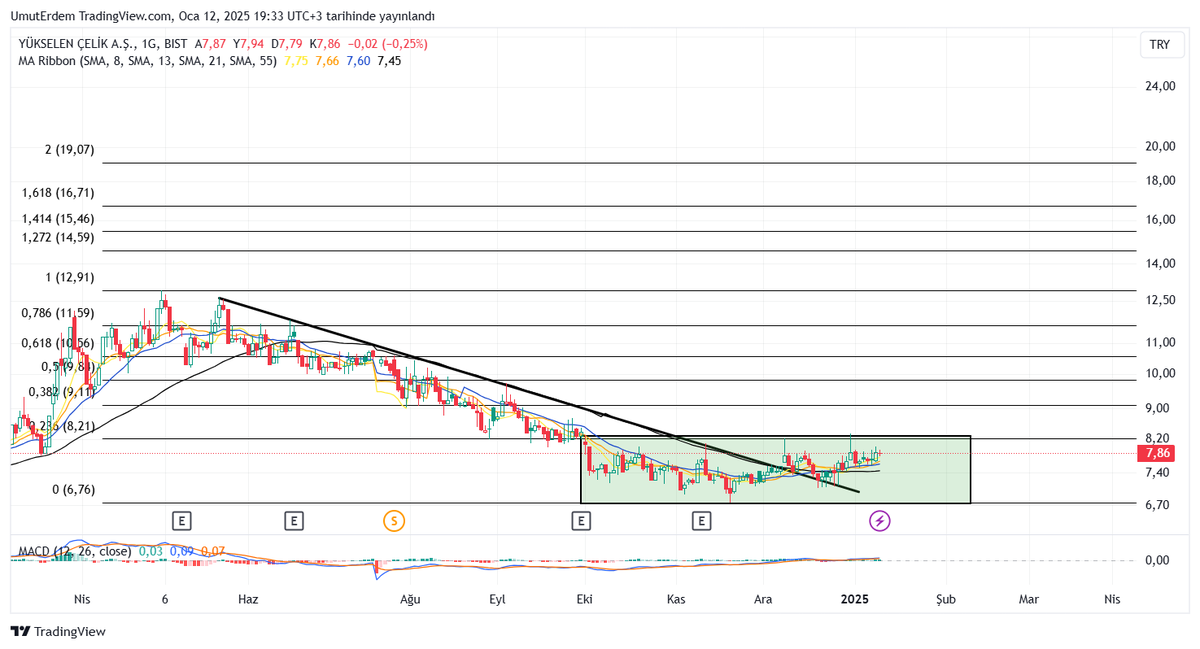Click the 7,45 MA Ribbon value
The height and width of the screenshot is (649, 1200).
tap(389, 61)
